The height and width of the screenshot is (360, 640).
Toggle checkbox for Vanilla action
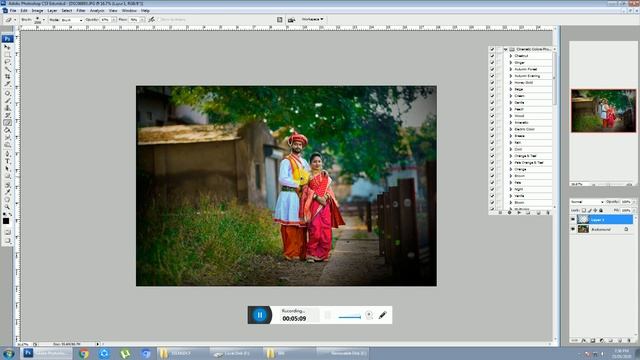[x=492, y=196]
